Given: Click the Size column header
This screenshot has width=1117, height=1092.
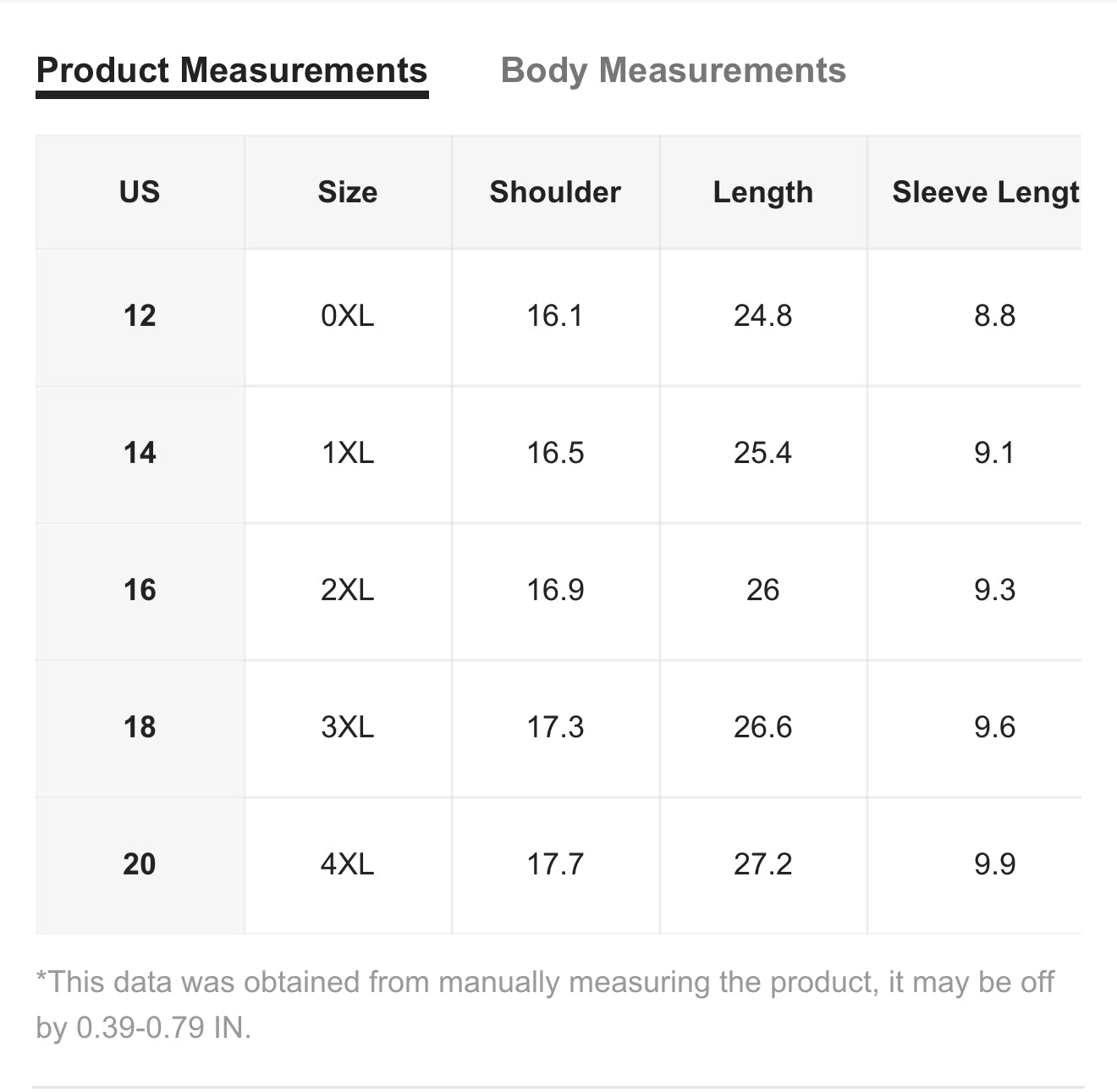Looking at the screenshot, I should coord(348,192).
